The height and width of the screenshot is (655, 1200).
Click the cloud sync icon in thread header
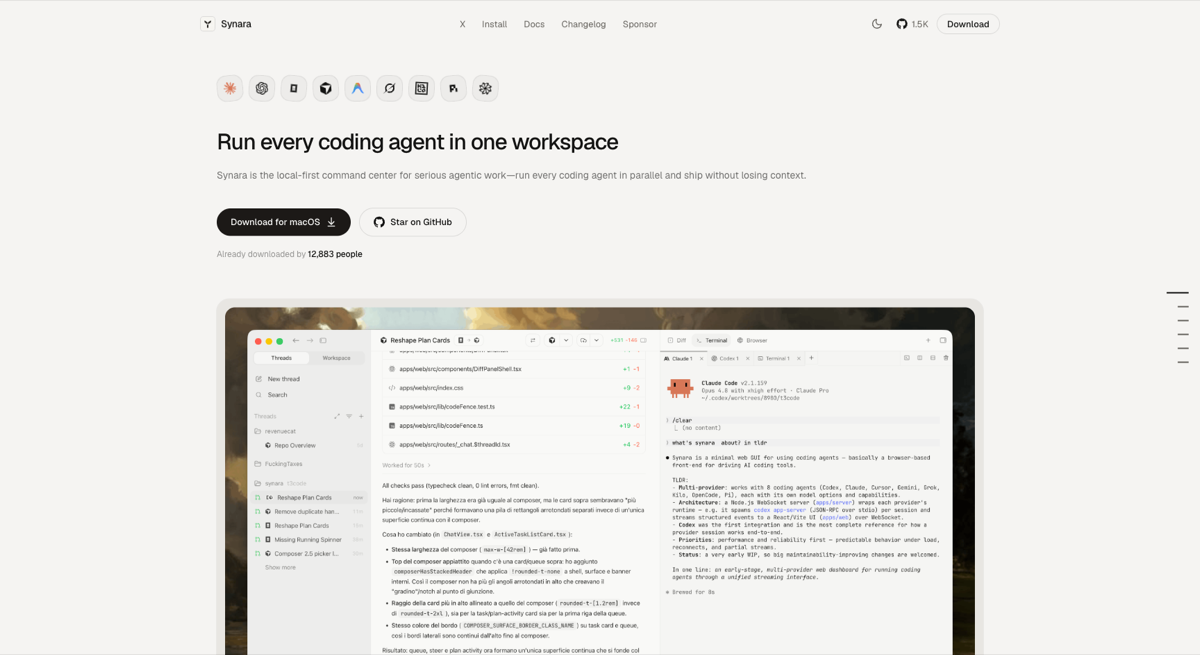[583, 340]
